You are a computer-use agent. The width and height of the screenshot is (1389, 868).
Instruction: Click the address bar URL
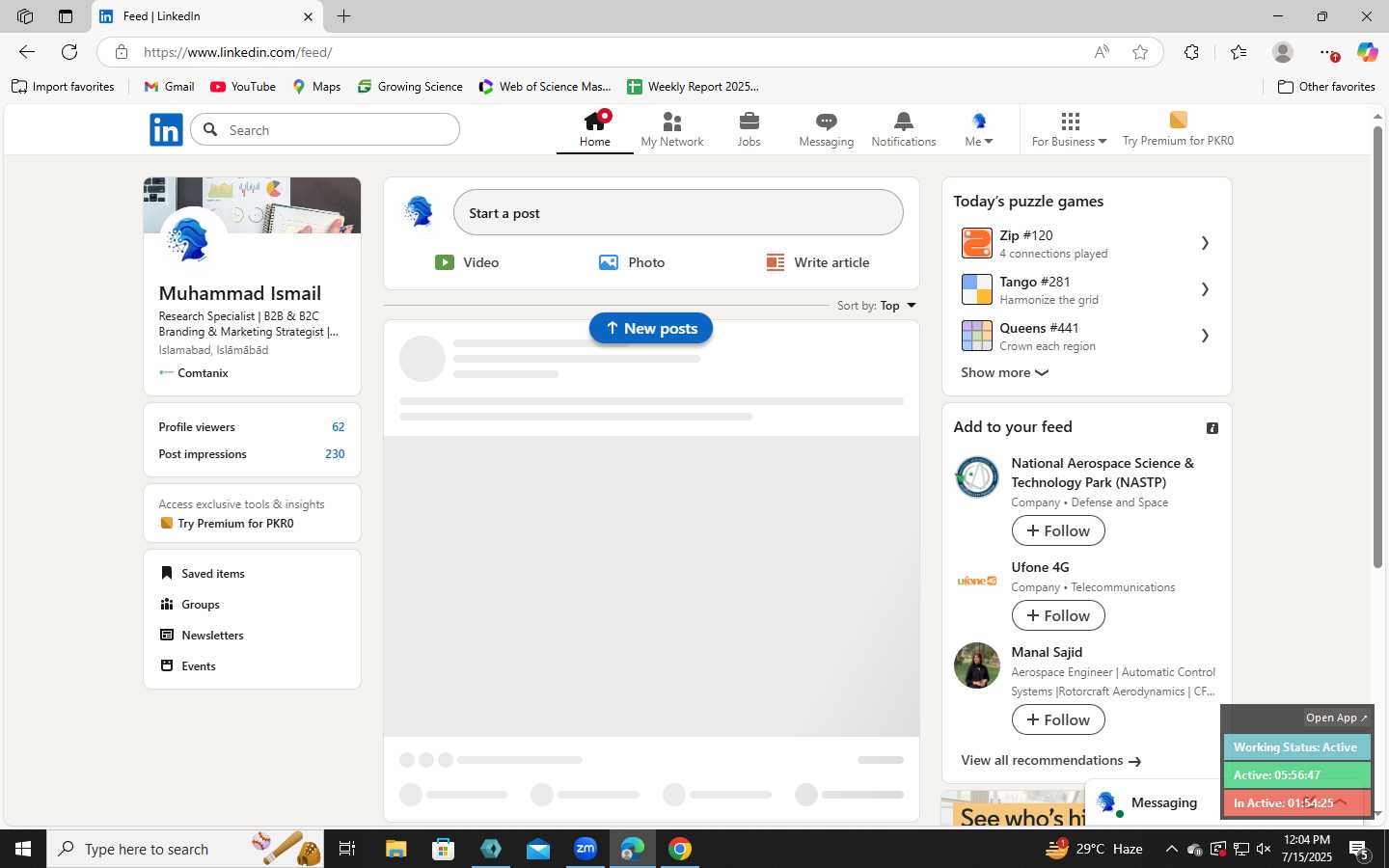[x=237, y=52]
